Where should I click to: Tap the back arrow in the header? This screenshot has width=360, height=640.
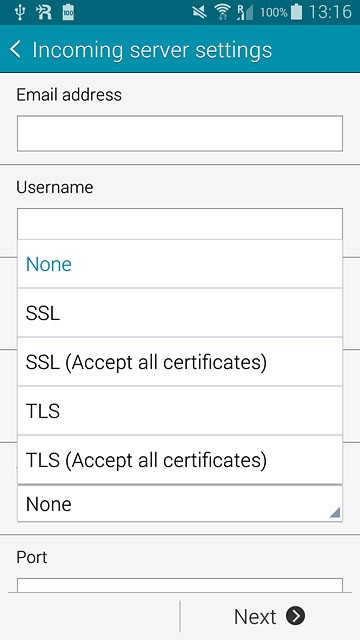[x=15, y=50]
